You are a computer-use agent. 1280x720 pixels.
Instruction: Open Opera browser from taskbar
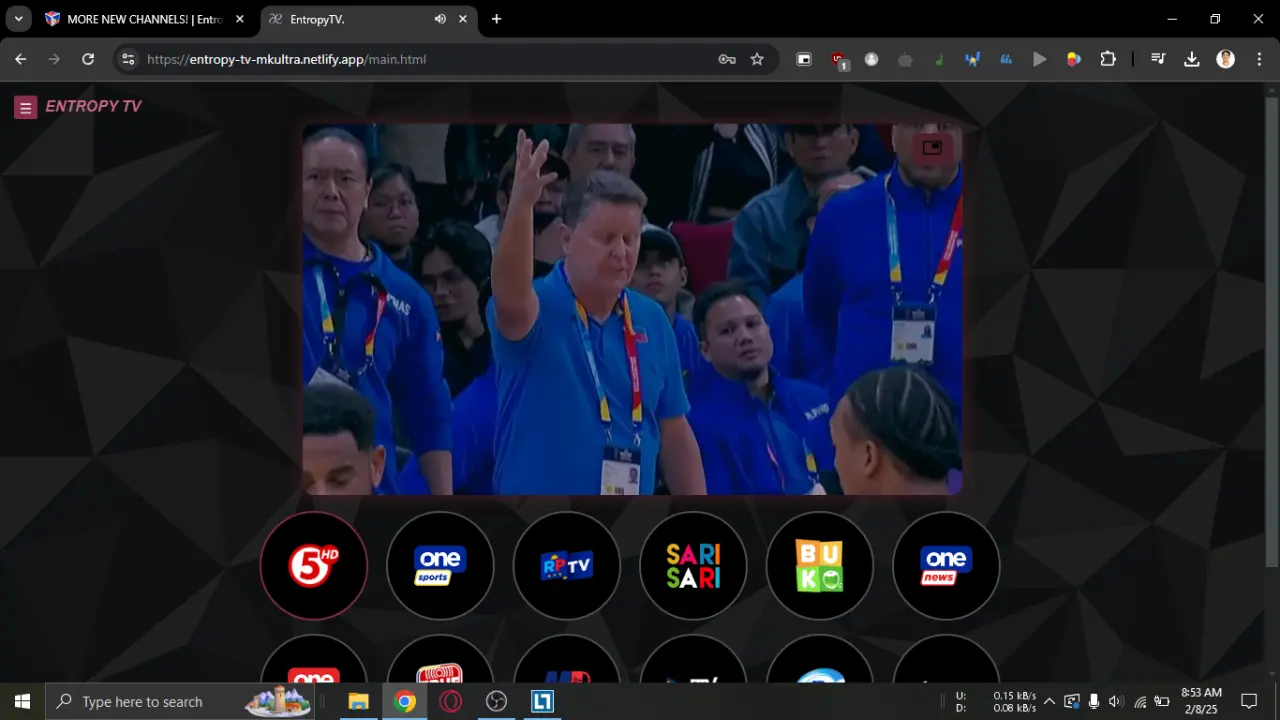pos(451,701)
